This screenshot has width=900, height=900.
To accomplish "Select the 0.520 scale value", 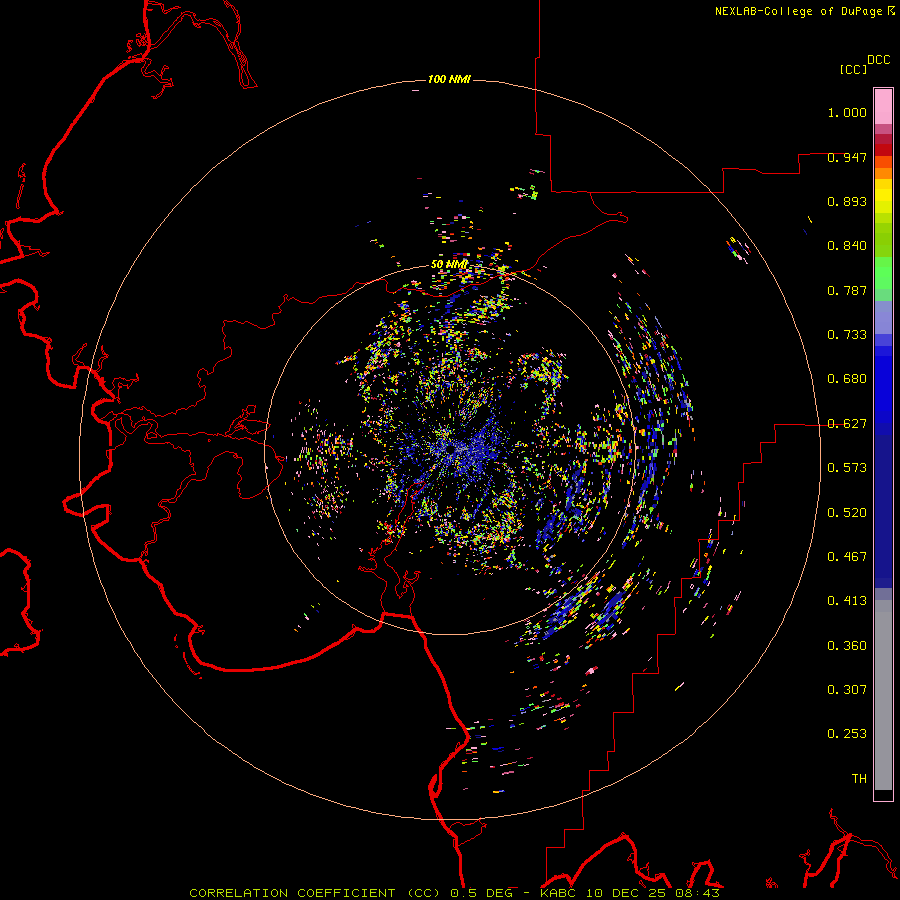I will tap(847, 513).
